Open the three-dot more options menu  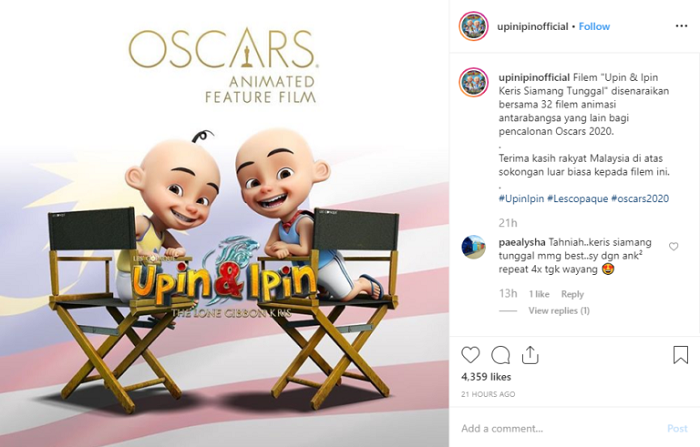[x=681, y=26]
